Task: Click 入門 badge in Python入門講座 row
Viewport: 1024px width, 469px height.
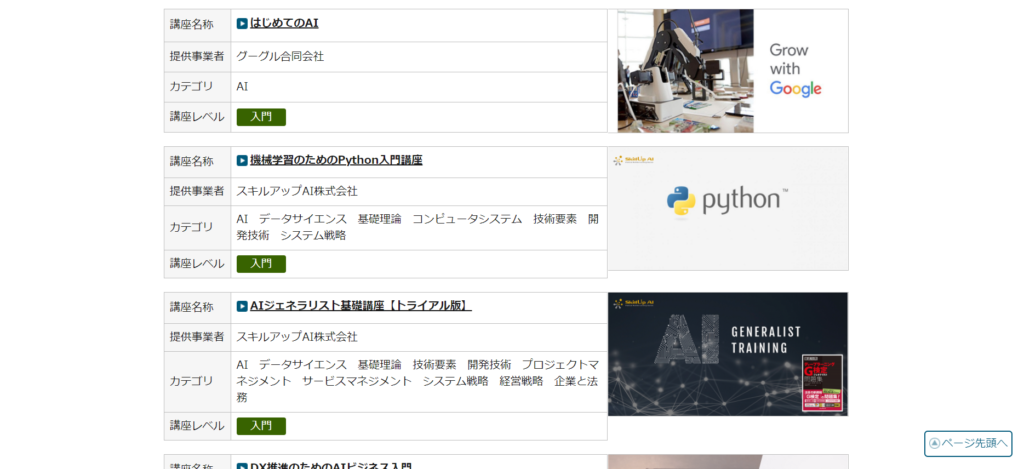Action: coord(261,264)
